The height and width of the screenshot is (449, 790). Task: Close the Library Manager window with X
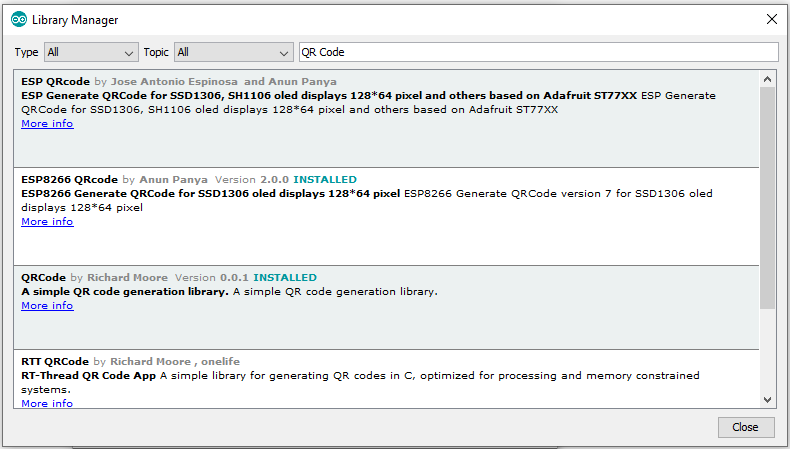[x=771, y=19]
